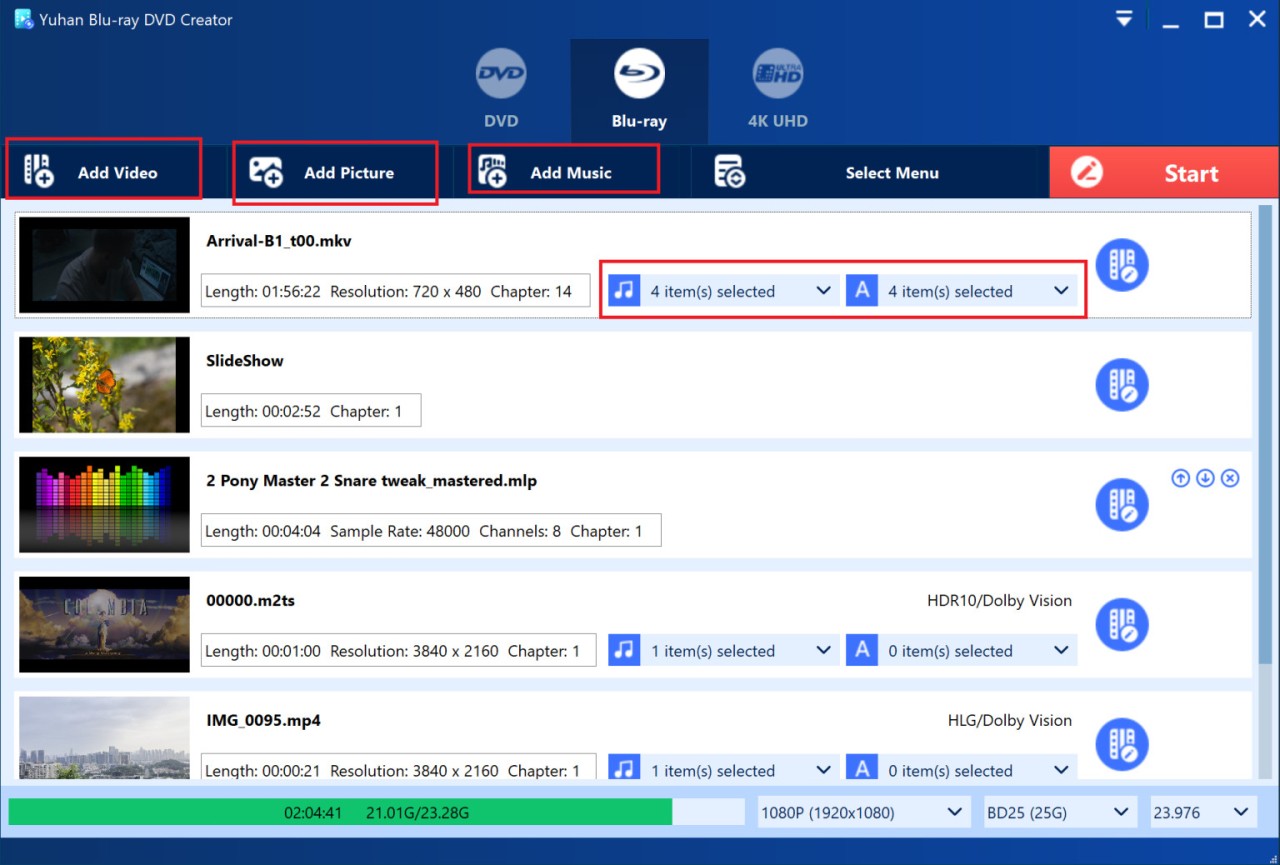The image size is (1280, 865).
Task: Click the Select Menu button
Action: 868,172
